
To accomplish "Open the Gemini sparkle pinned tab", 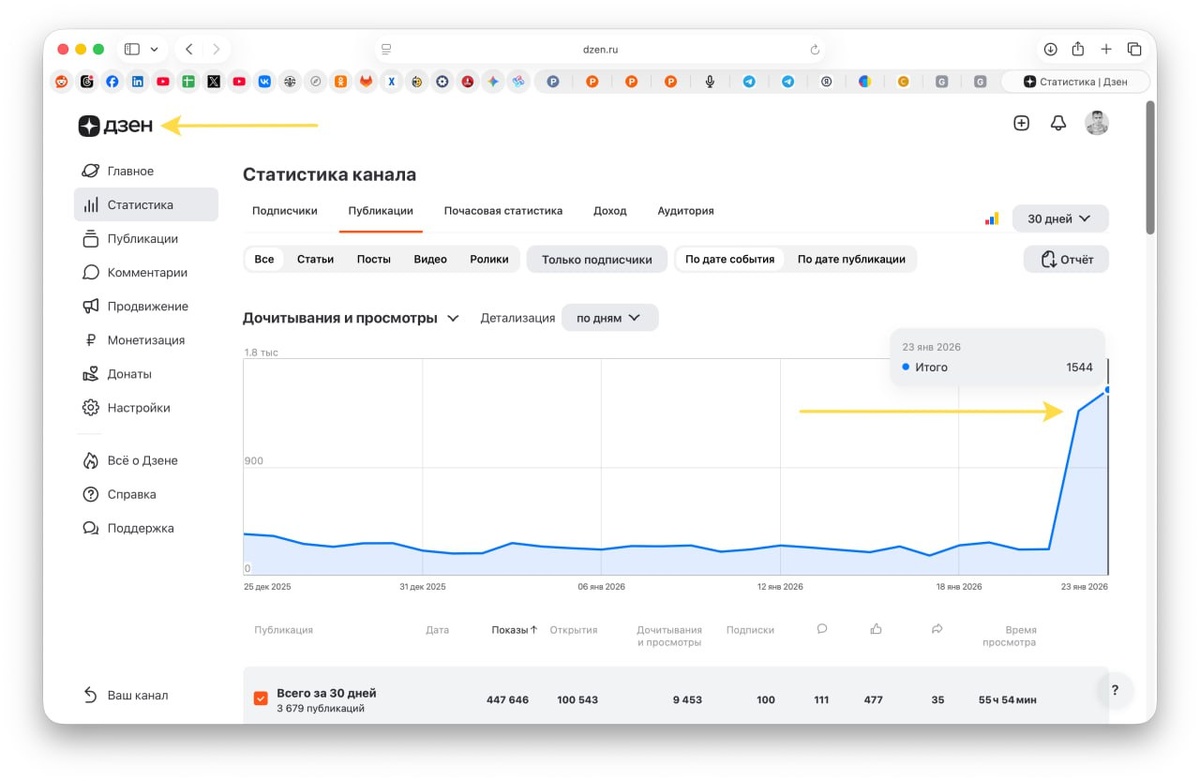I will 492,82.
